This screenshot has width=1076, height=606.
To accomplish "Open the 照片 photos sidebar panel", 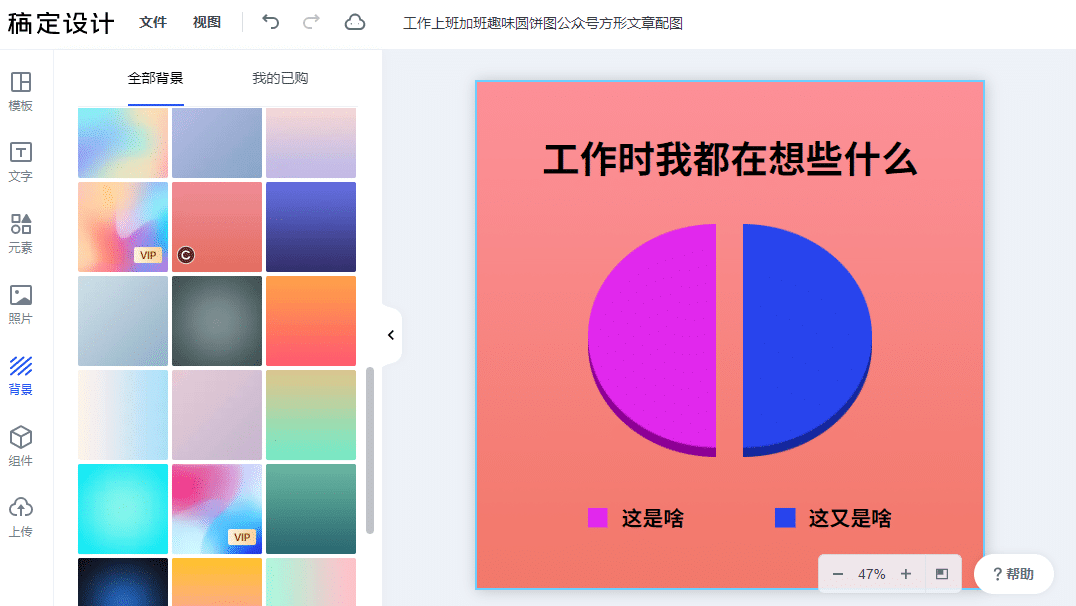I will click(21, 305).
